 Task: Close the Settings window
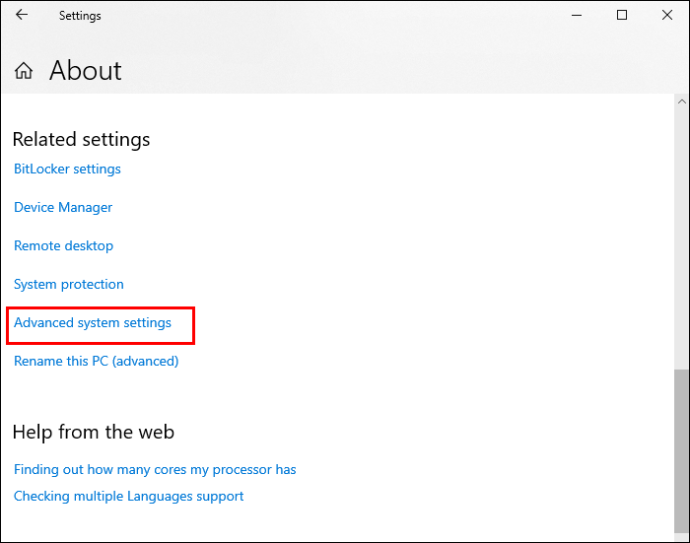pyautogui.click(x=667, y=15)
